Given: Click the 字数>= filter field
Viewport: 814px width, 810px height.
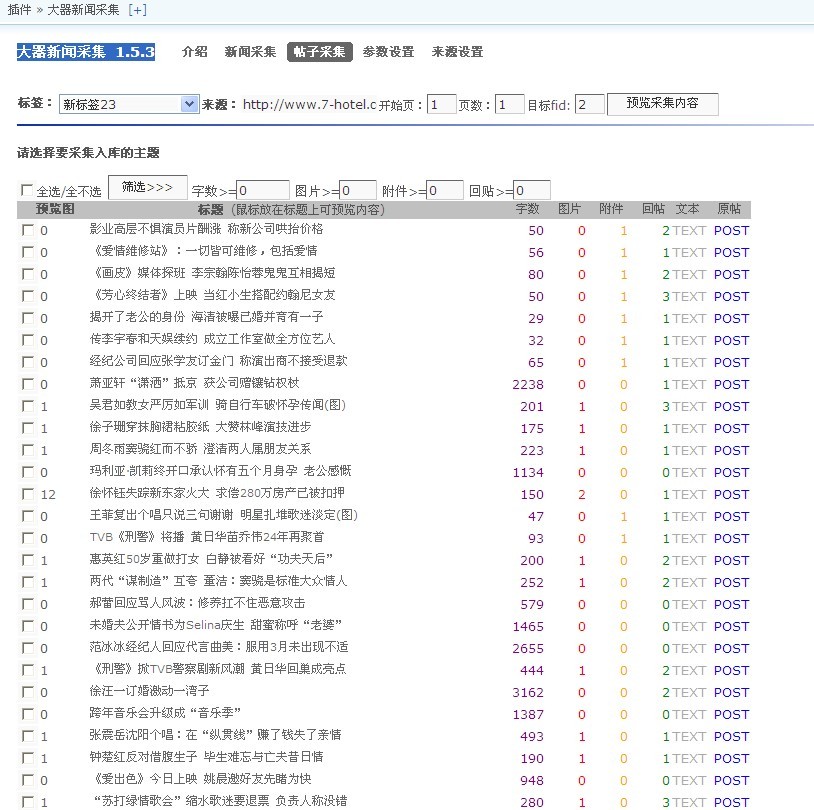Looking at the screenshot, I should [x=263, y=191].
